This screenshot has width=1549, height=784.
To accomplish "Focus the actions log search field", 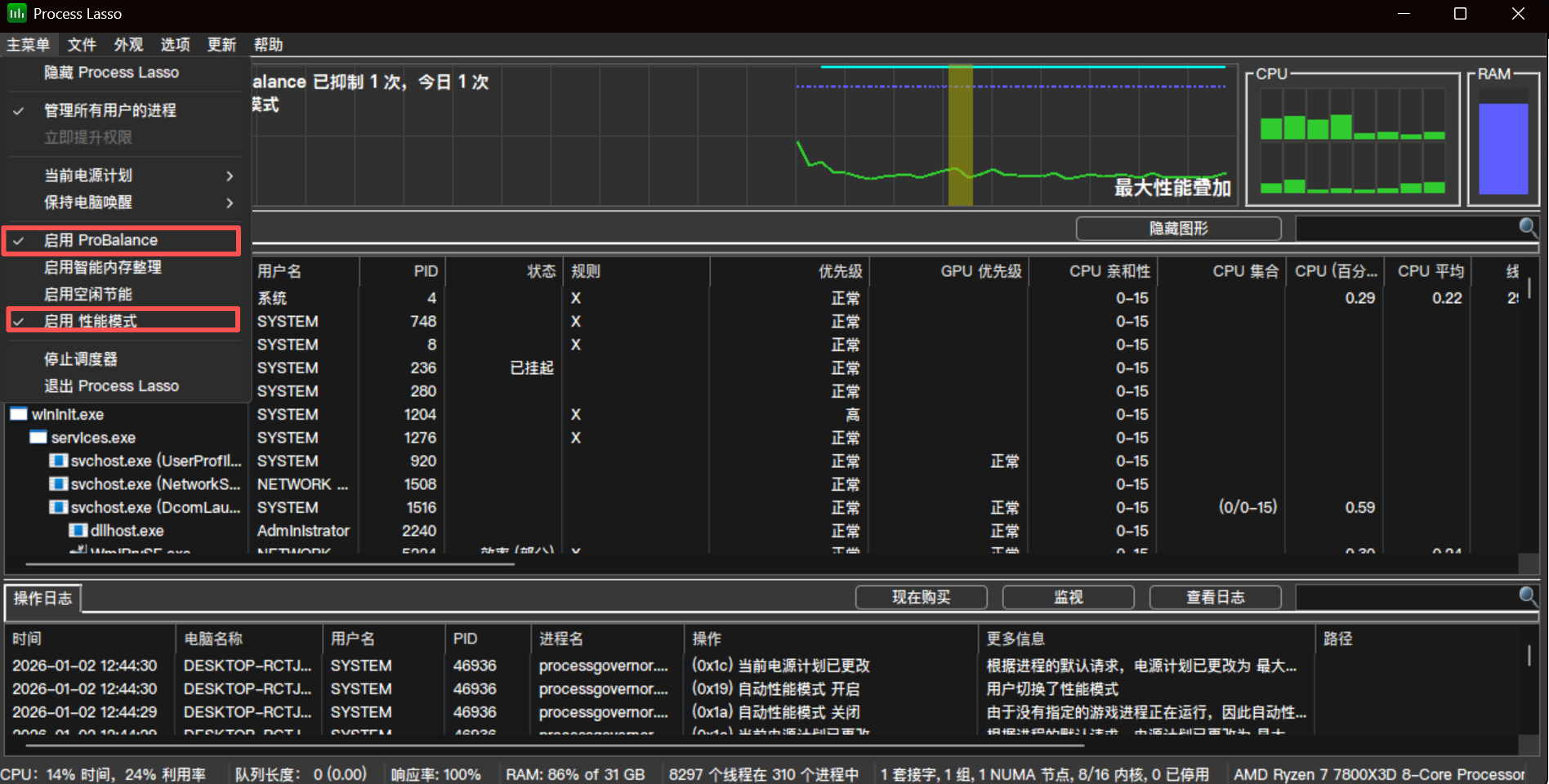I will coord(1405,597).
